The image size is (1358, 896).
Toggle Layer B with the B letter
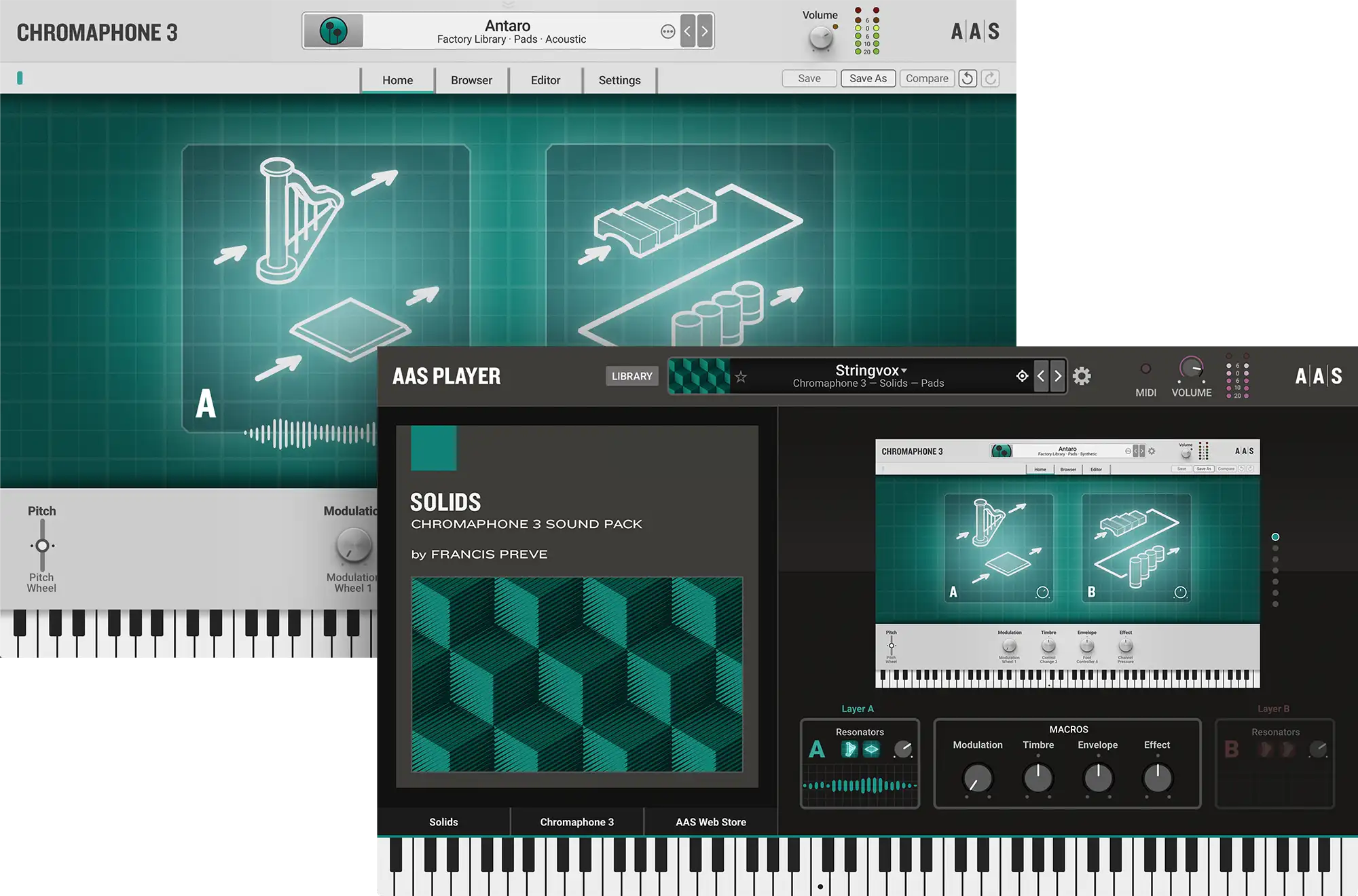click(1232, 749)
